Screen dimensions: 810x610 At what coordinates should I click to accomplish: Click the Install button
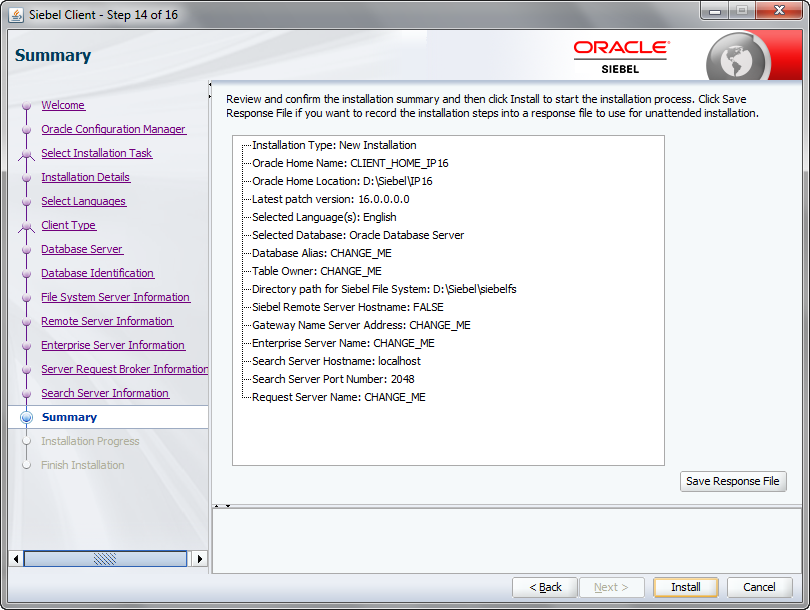click(x=686, y=587)
